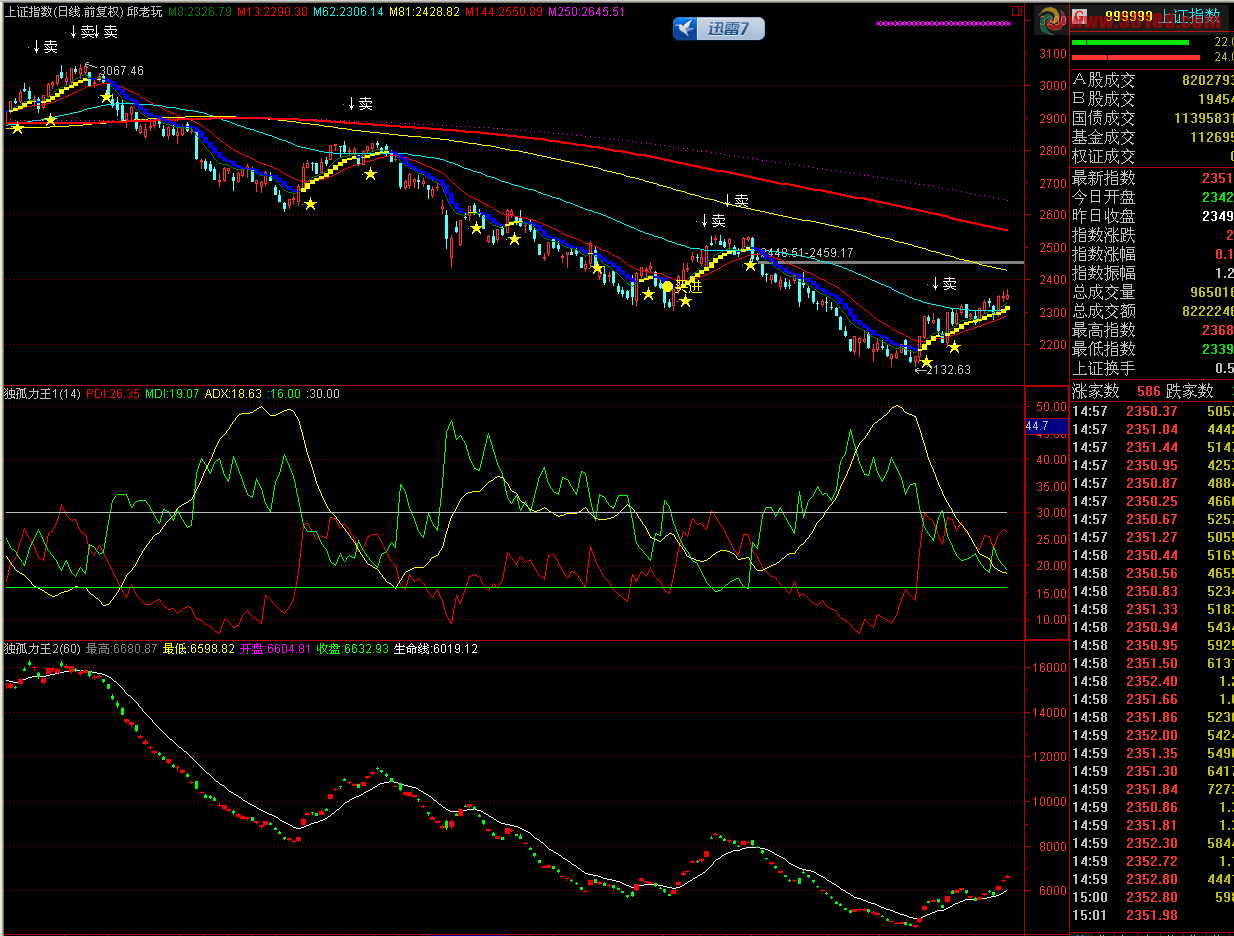Click the 15:01 row in the tick list

(x=1088, y=915)
